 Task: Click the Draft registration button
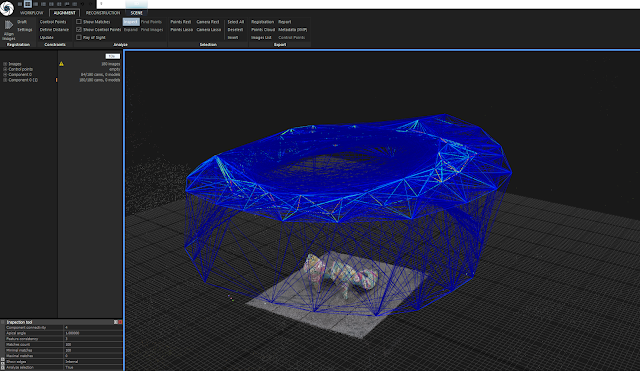[x=22, y=22]
